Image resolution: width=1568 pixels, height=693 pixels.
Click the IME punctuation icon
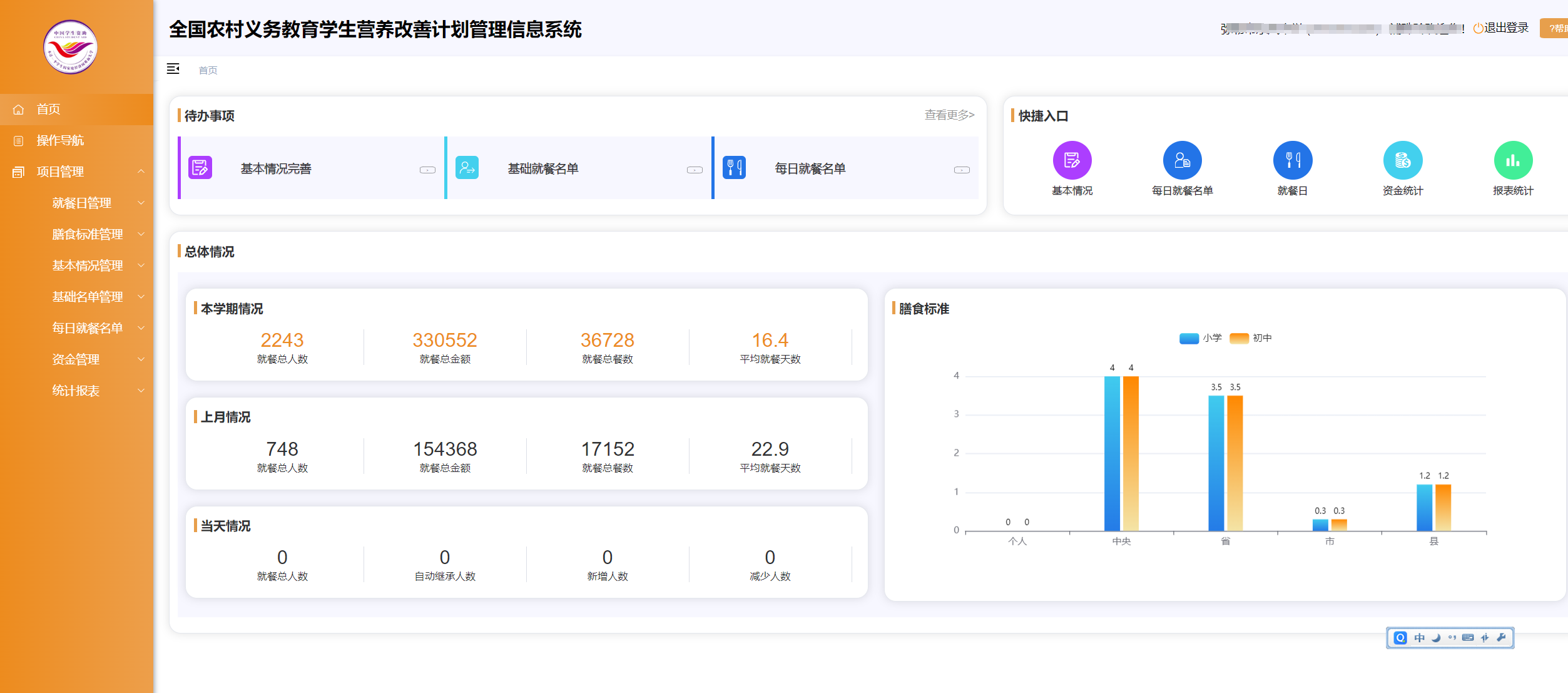1452,638
